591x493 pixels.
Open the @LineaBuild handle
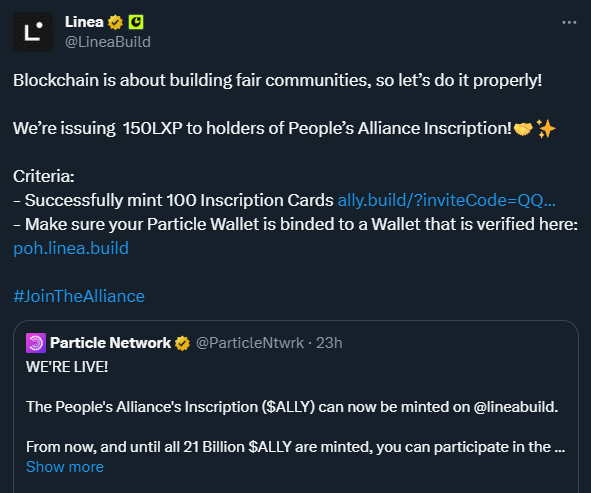(x=108, y=42)
